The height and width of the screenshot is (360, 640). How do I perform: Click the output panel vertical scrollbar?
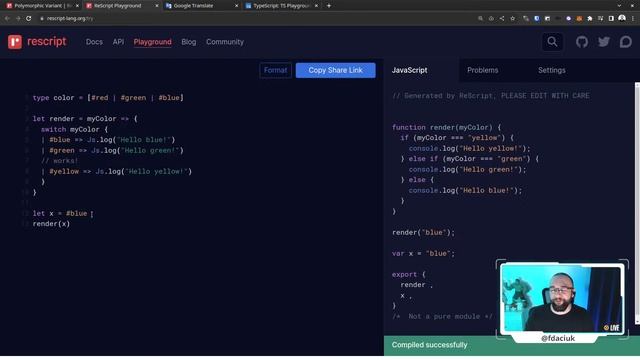coord(637,203)
